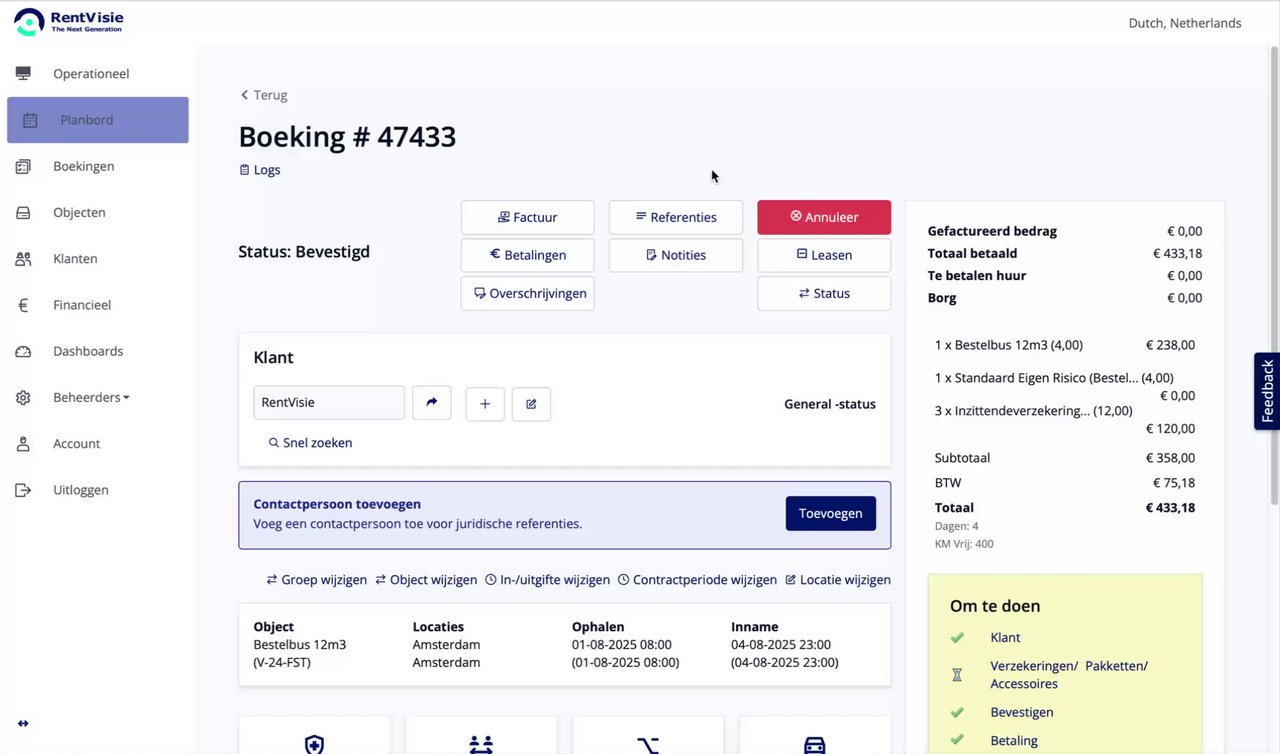1280x754 pixels.
Task: Open the Feedback side tab
Action: pos(1267,391)
